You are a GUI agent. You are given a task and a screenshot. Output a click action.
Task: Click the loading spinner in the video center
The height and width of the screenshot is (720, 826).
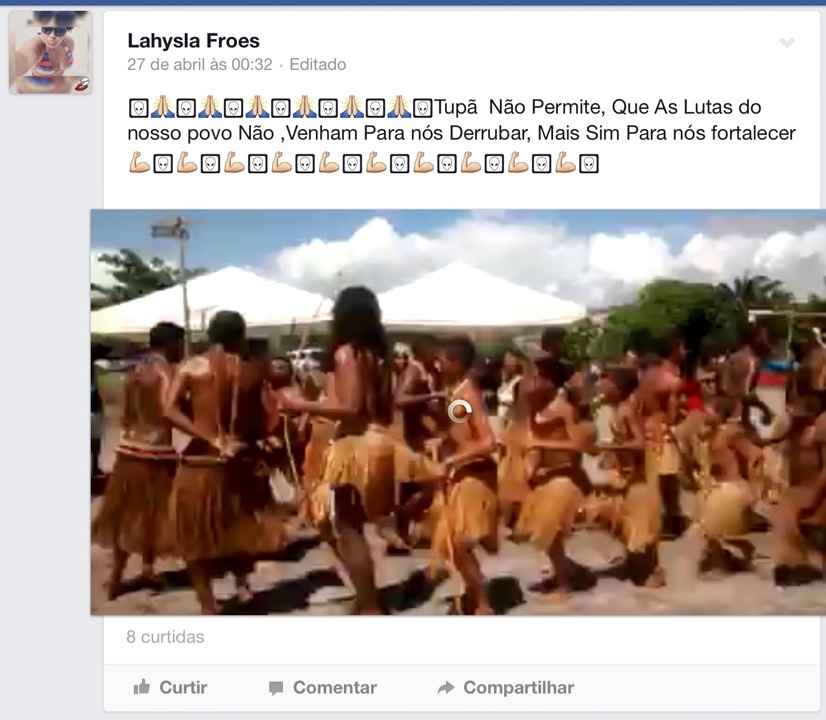coord(459,411)
